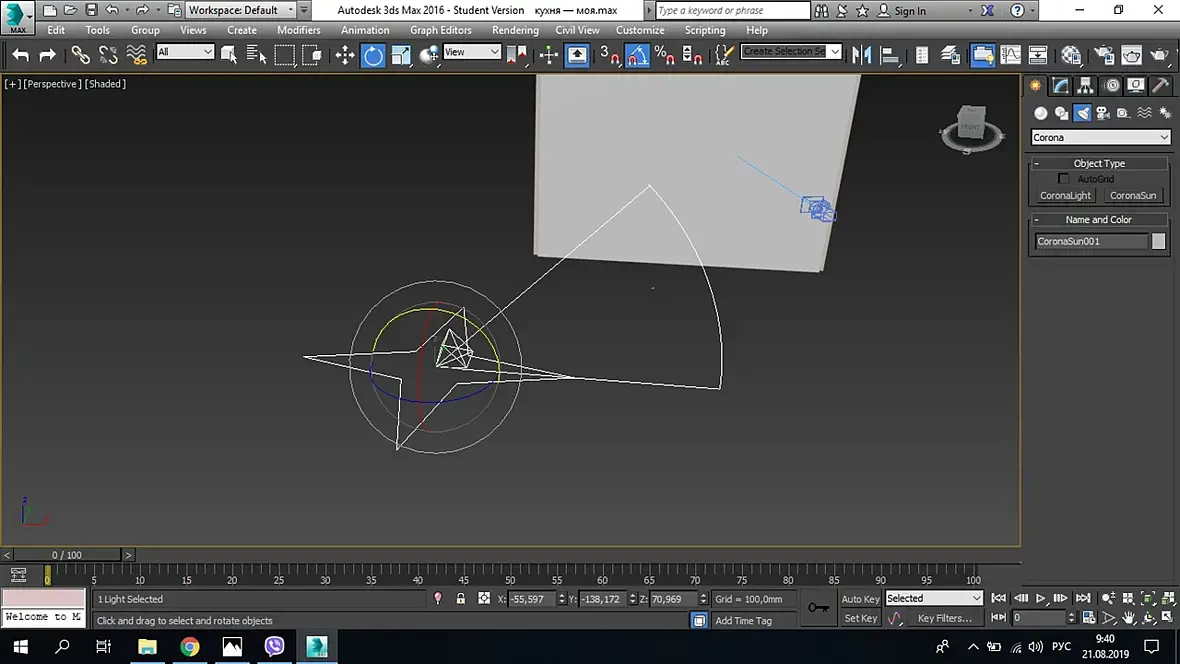Expand the selection filter All dropdown
This screenshot has width=1180, height=664.
point(185,52)
